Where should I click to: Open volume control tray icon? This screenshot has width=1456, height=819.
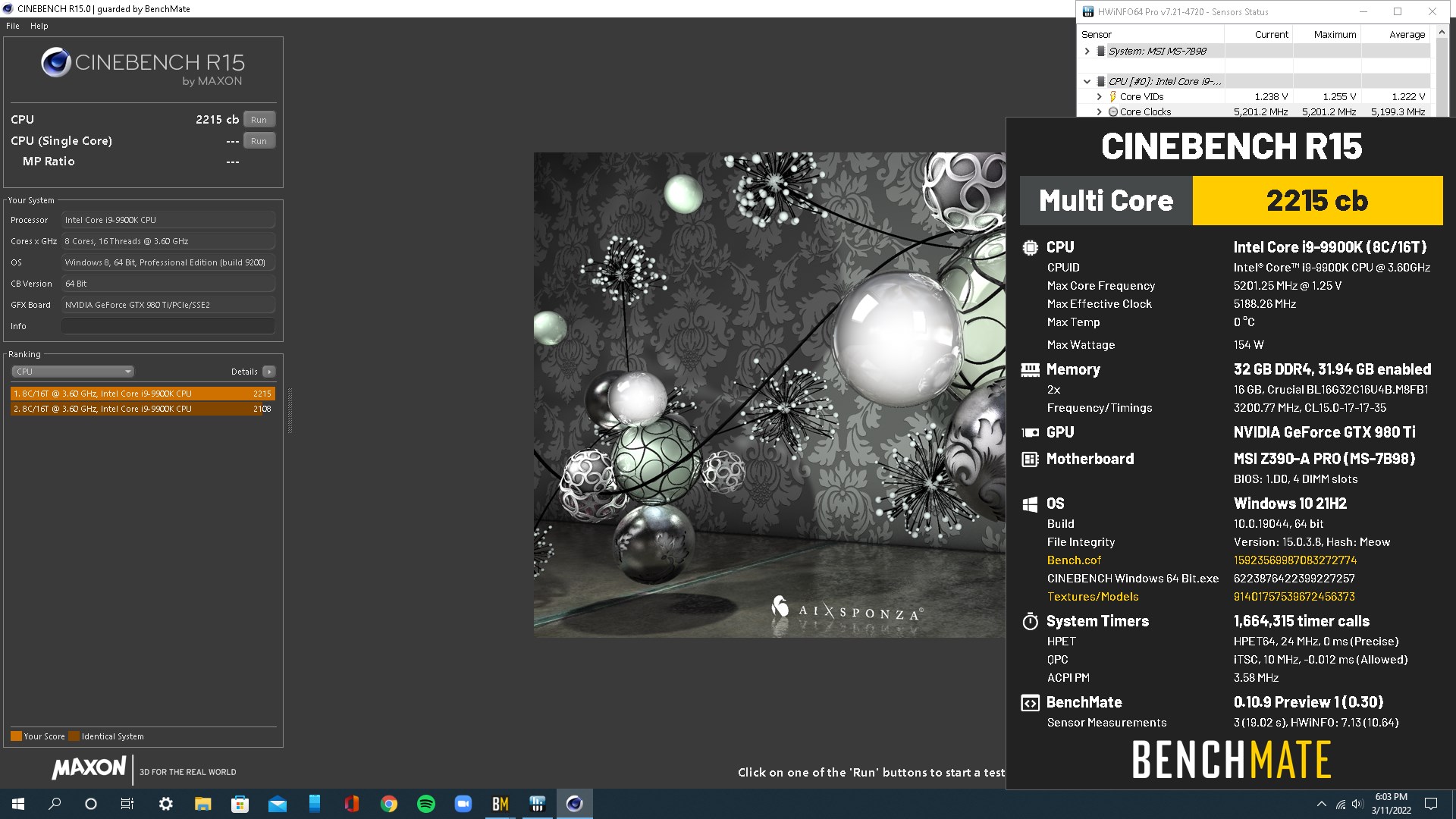pyautogui.click(x=1357, y=804)
